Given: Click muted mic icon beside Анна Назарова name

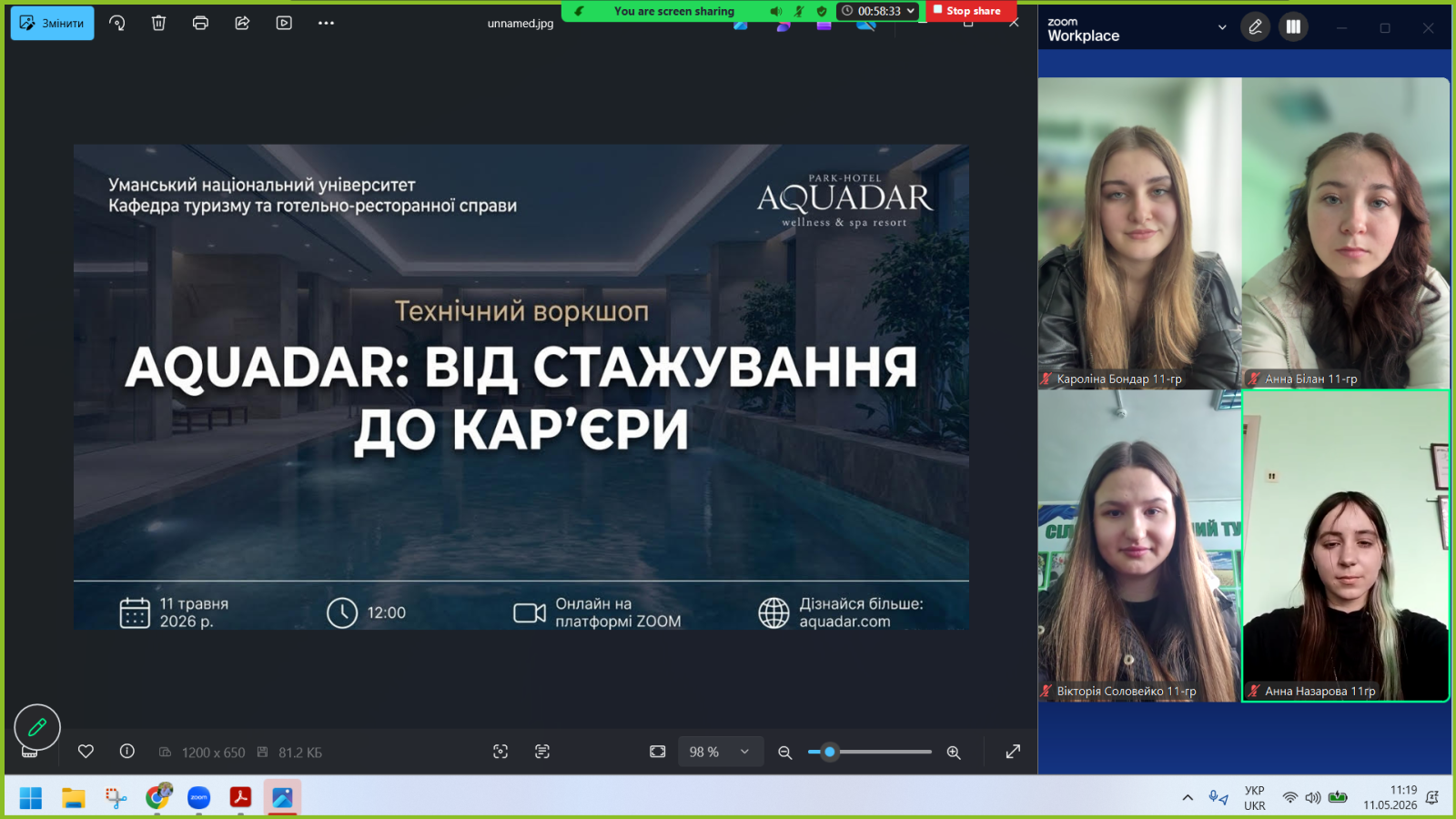Looking at the screenshot, I should pos(1254,691).
